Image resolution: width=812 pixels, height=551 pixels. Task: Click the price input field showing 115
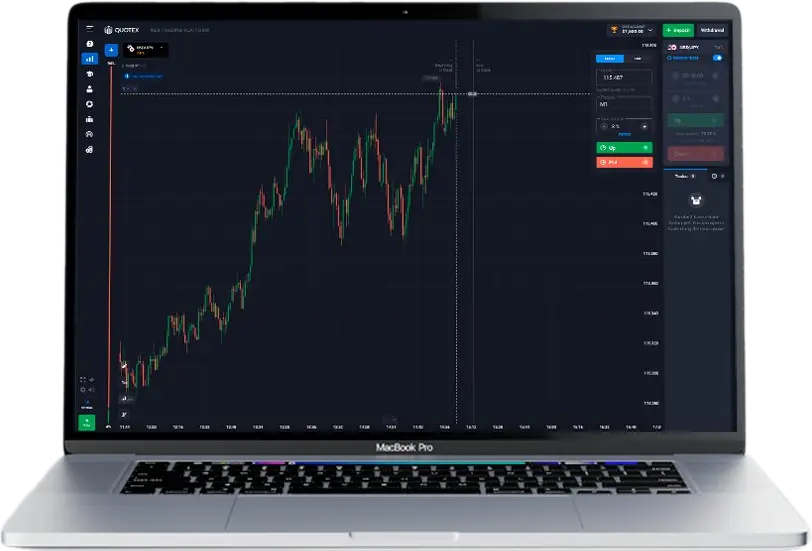tap(624, 78)
